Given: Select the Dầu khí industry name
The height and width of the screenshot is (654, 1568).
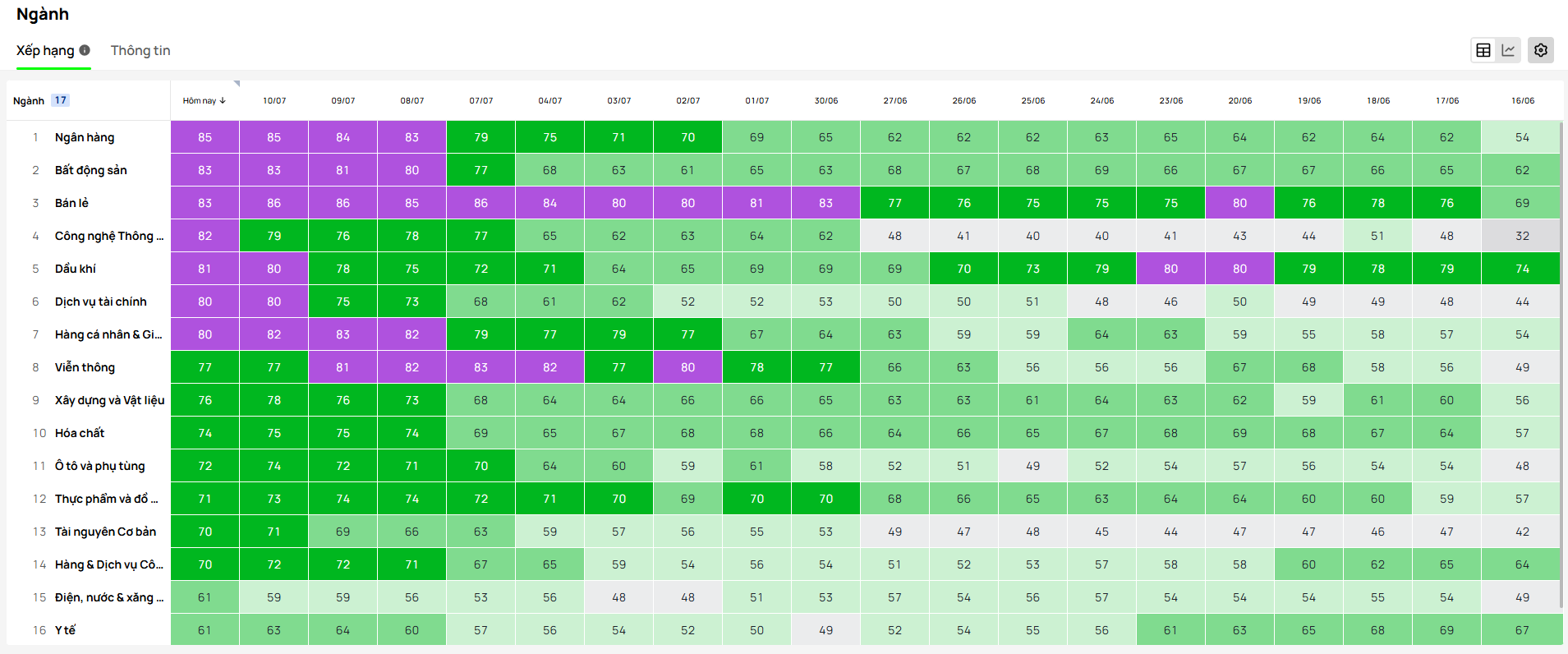Looking at the screenshot, I should [x=76, y=269].
